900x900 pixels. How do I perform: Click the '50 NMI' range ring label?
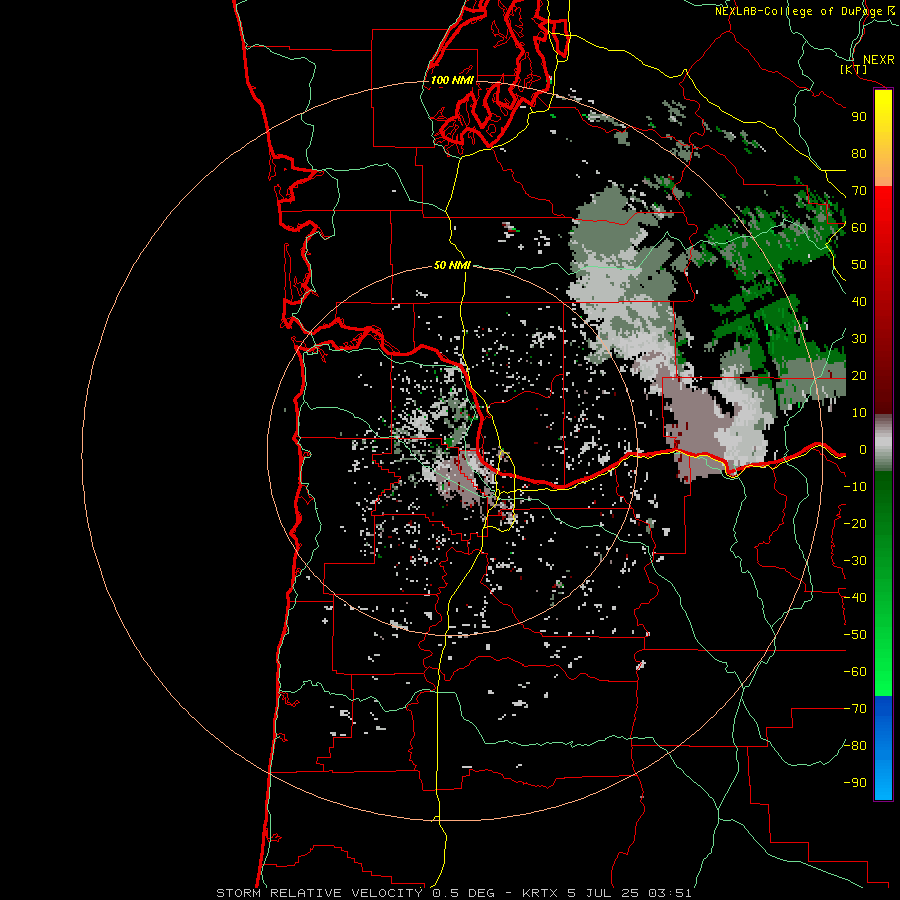tap(452, 265)
